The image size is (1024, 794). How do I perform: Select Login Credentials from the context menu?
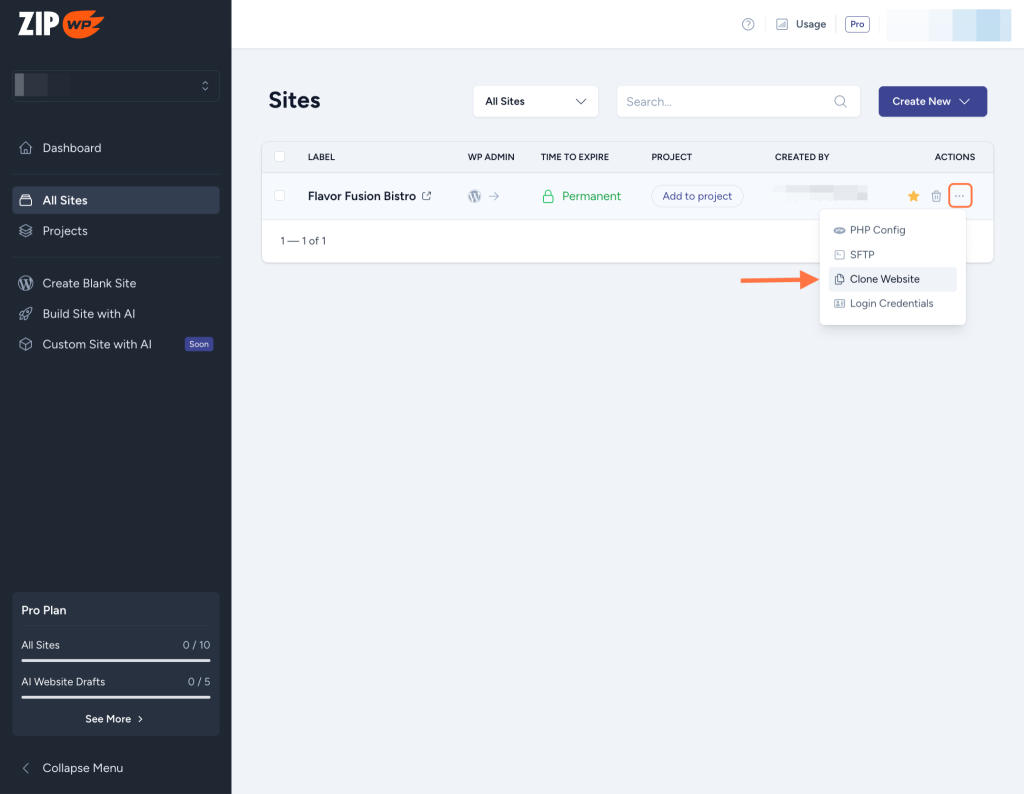point(890,303)
